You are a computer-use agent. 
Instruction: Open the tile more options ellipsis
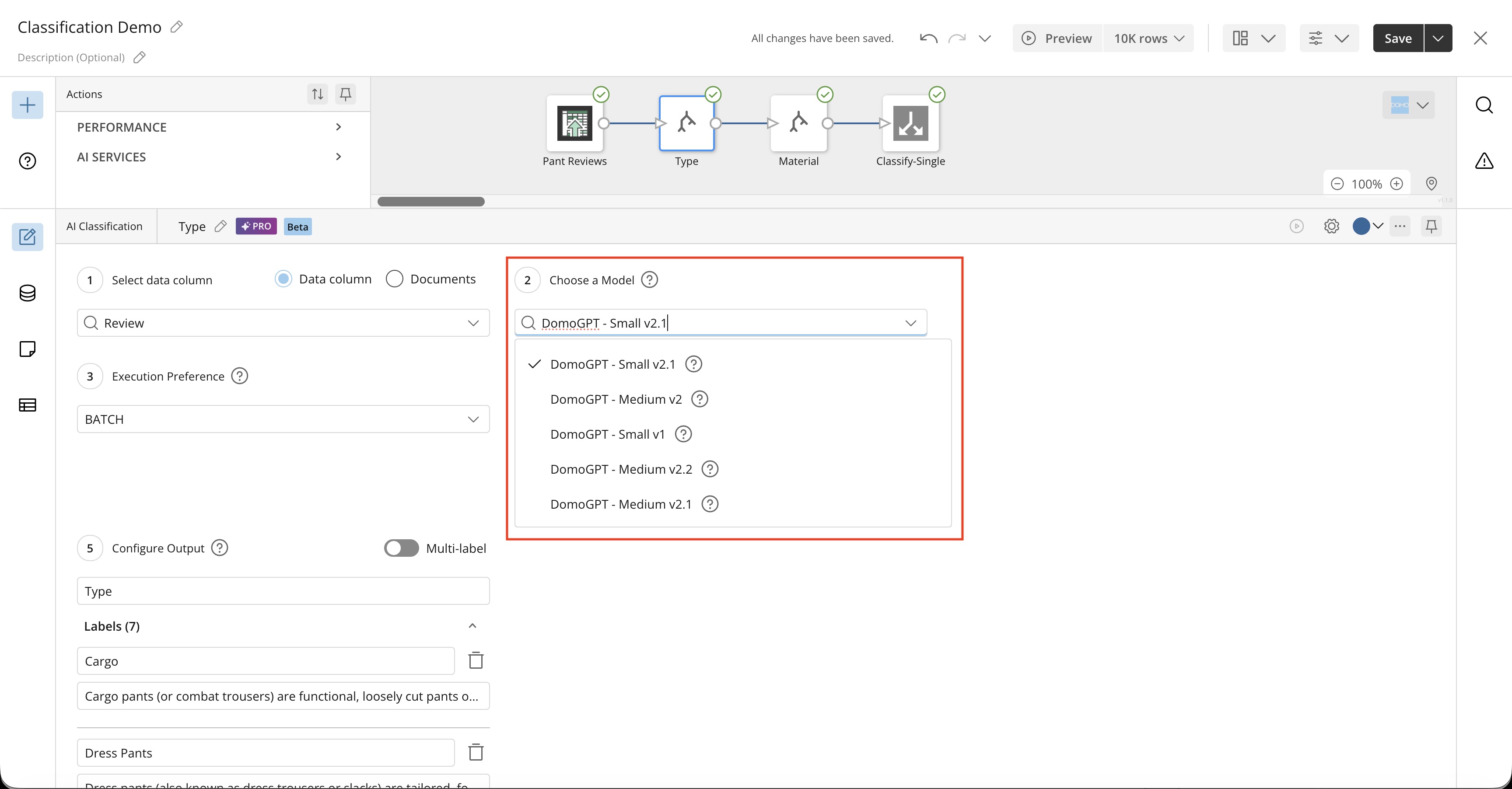[x=1400, y=226]
